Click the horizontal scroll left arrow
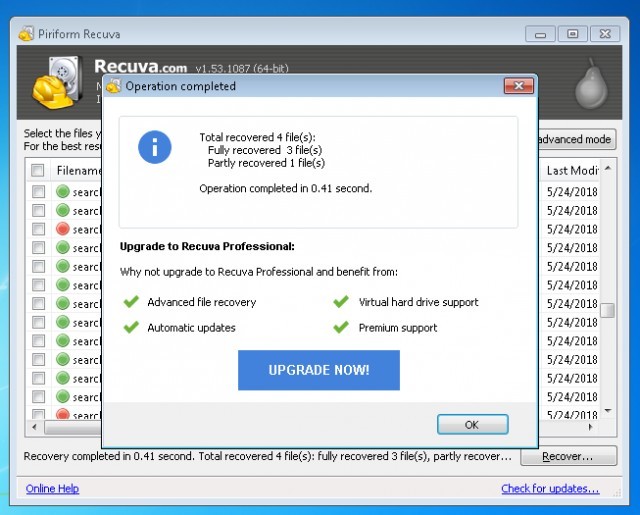The width and height of the screenshot is (640, 515). 34,427
